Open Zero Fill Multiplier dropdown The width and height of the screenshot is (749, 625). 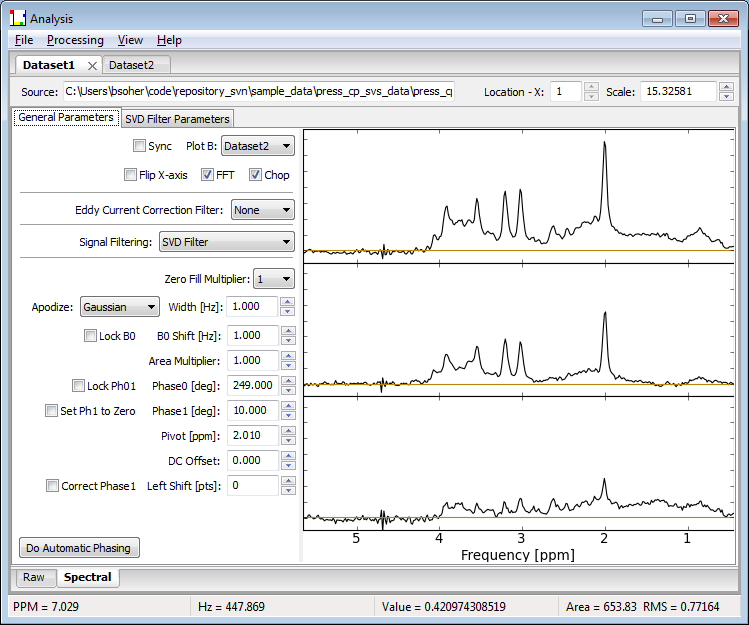(x=274, y=279)
